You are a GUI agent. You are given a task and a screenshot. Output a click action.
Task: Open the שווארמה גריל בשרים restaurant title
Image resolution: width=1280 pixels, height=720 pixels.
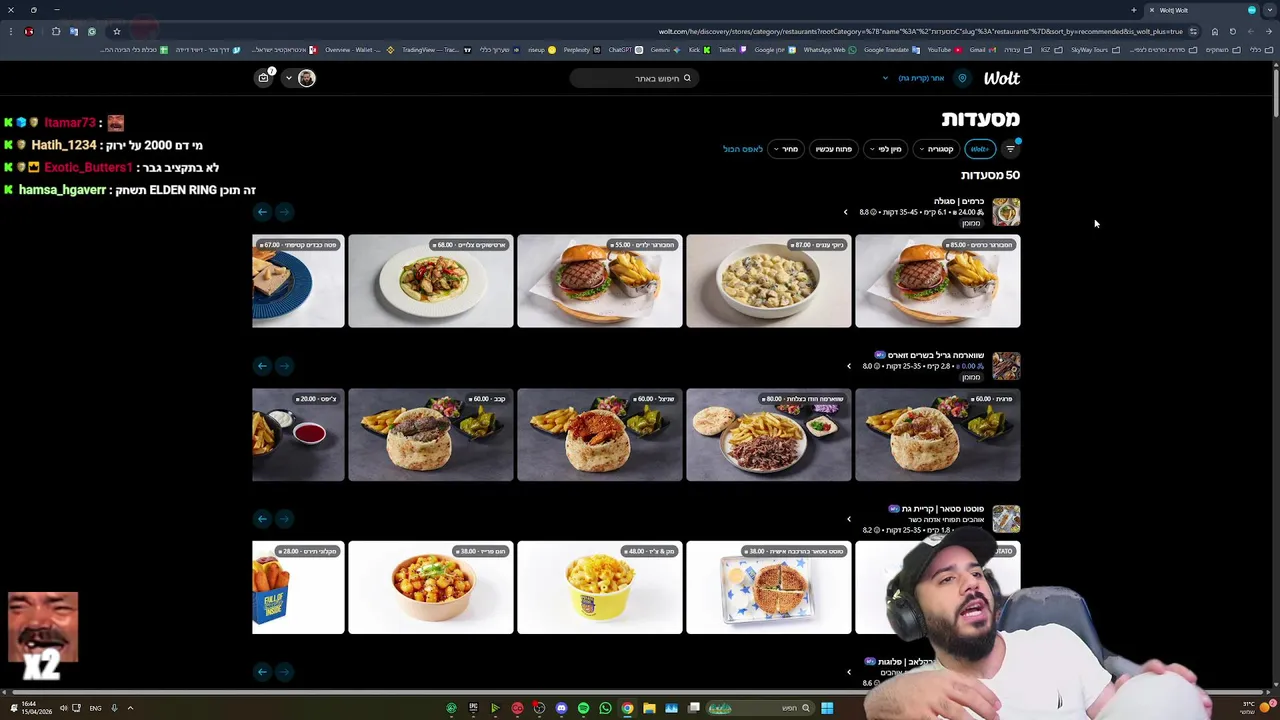pos(936,355)
